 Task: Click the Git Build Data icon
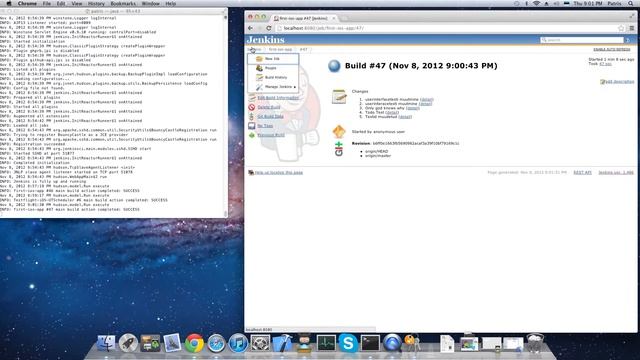click(x=251, y=117)
